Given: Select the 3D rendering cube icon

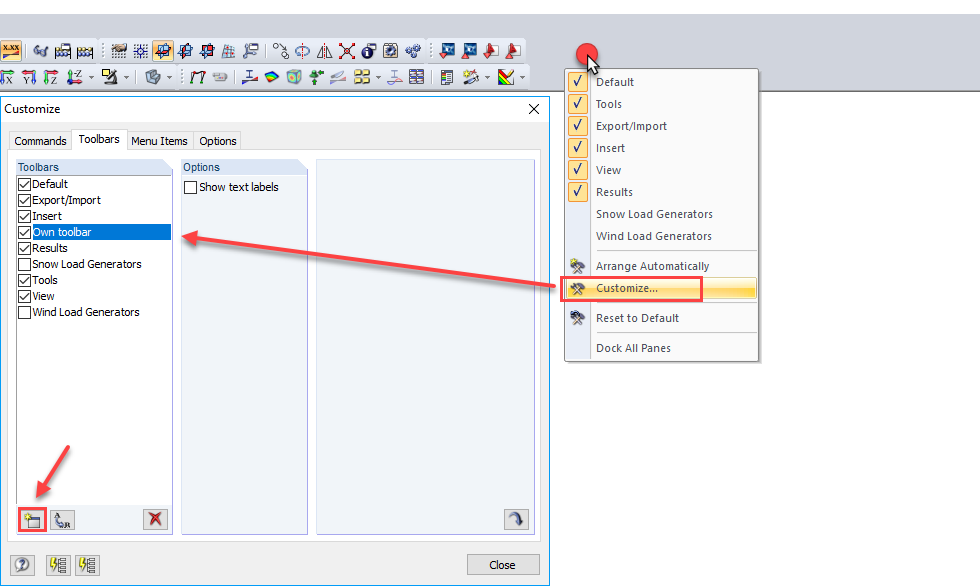Looking at the screenshot, I should pyautogui.click(x=151, y=77).
